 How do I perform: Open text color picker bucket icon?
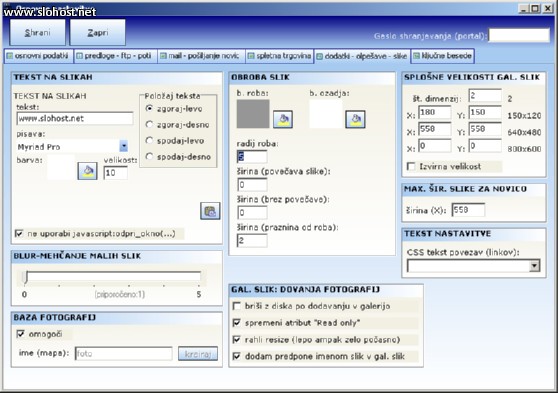pos(88,171)
